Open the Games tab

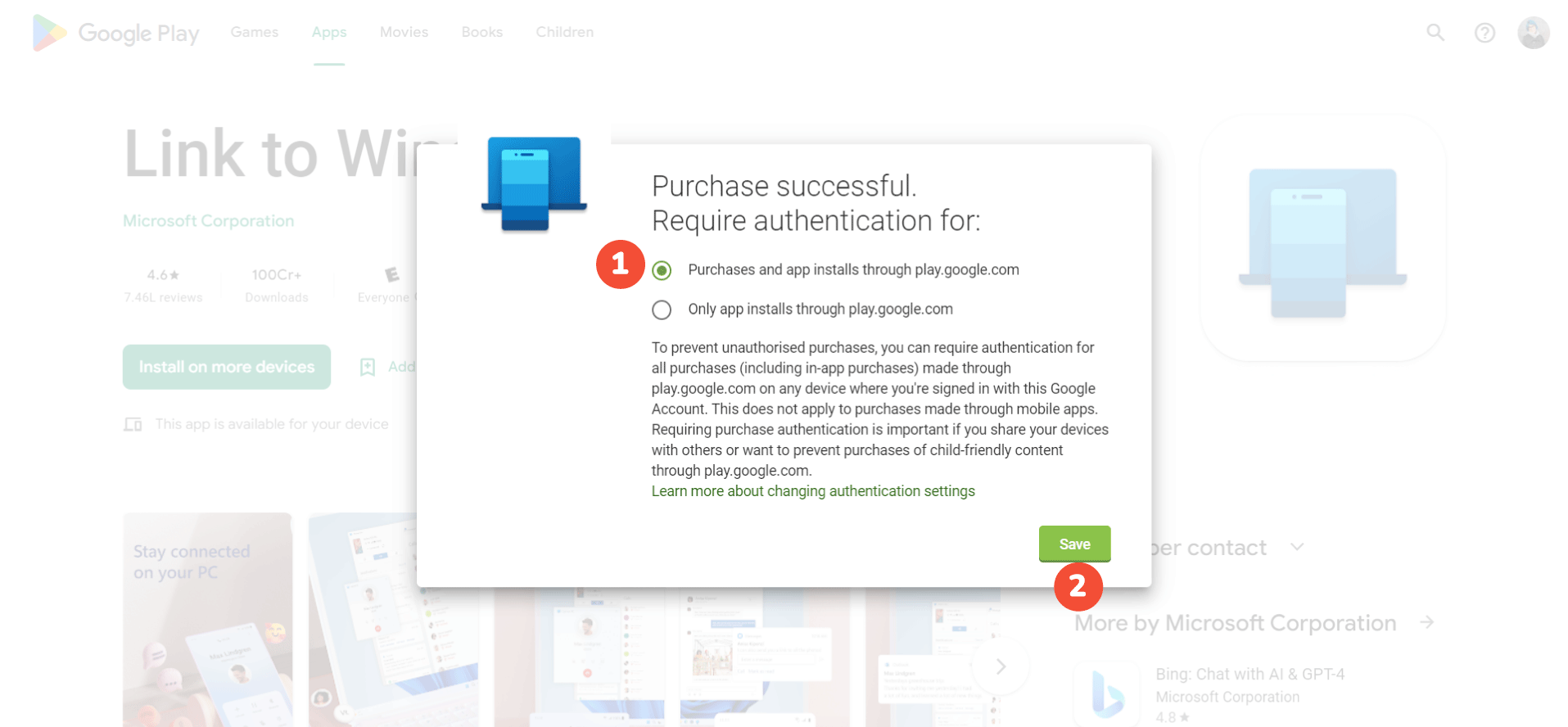coord(255,32)
